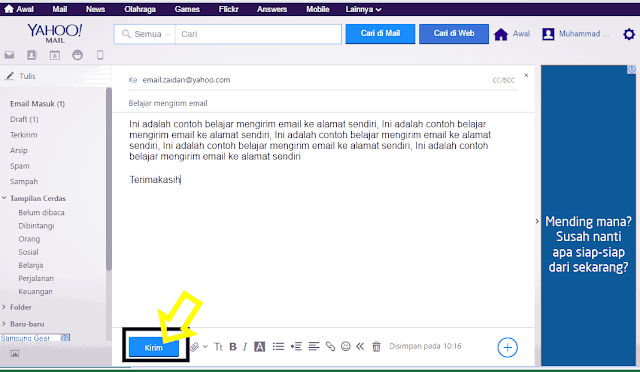Open the text color tool
640x372 pixels.
tap(260, 347)
